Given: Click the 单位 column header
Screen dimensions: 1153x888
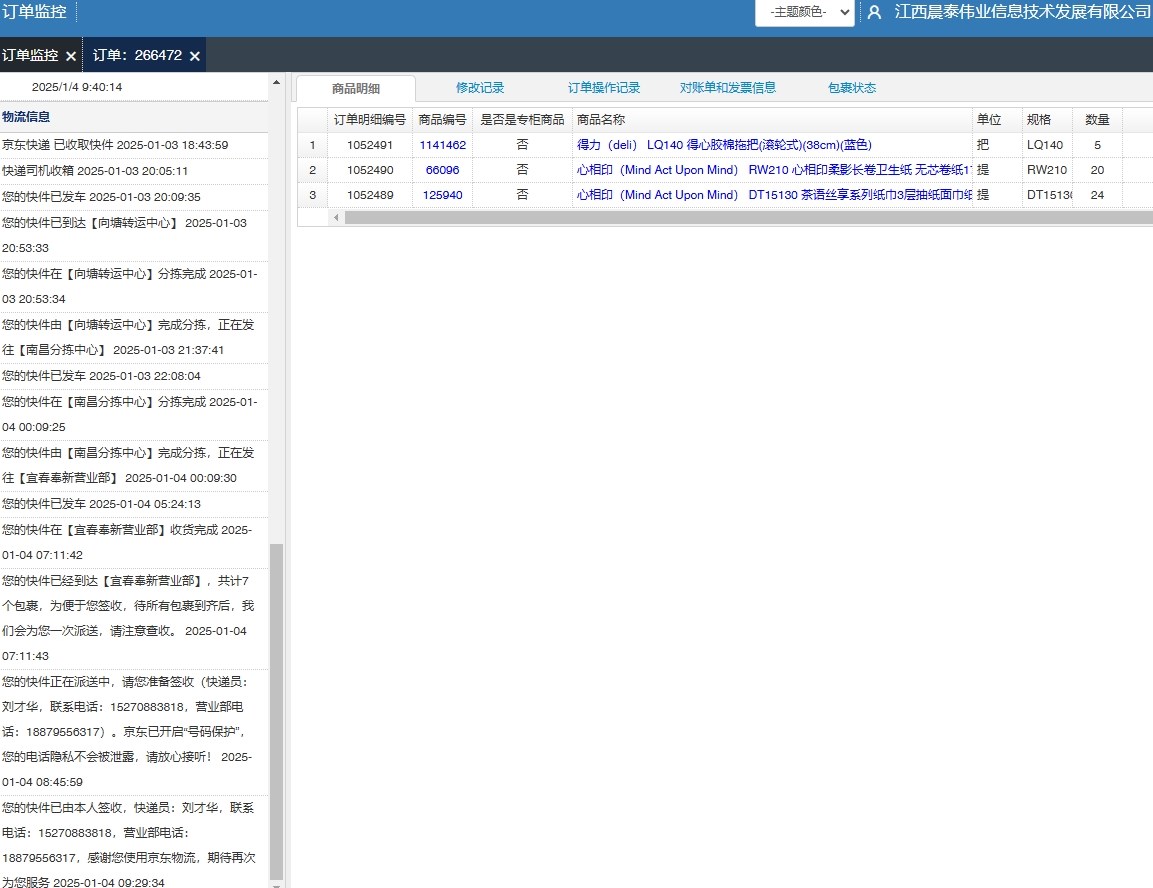Looking at the screenshot, I should coord(997,120).
